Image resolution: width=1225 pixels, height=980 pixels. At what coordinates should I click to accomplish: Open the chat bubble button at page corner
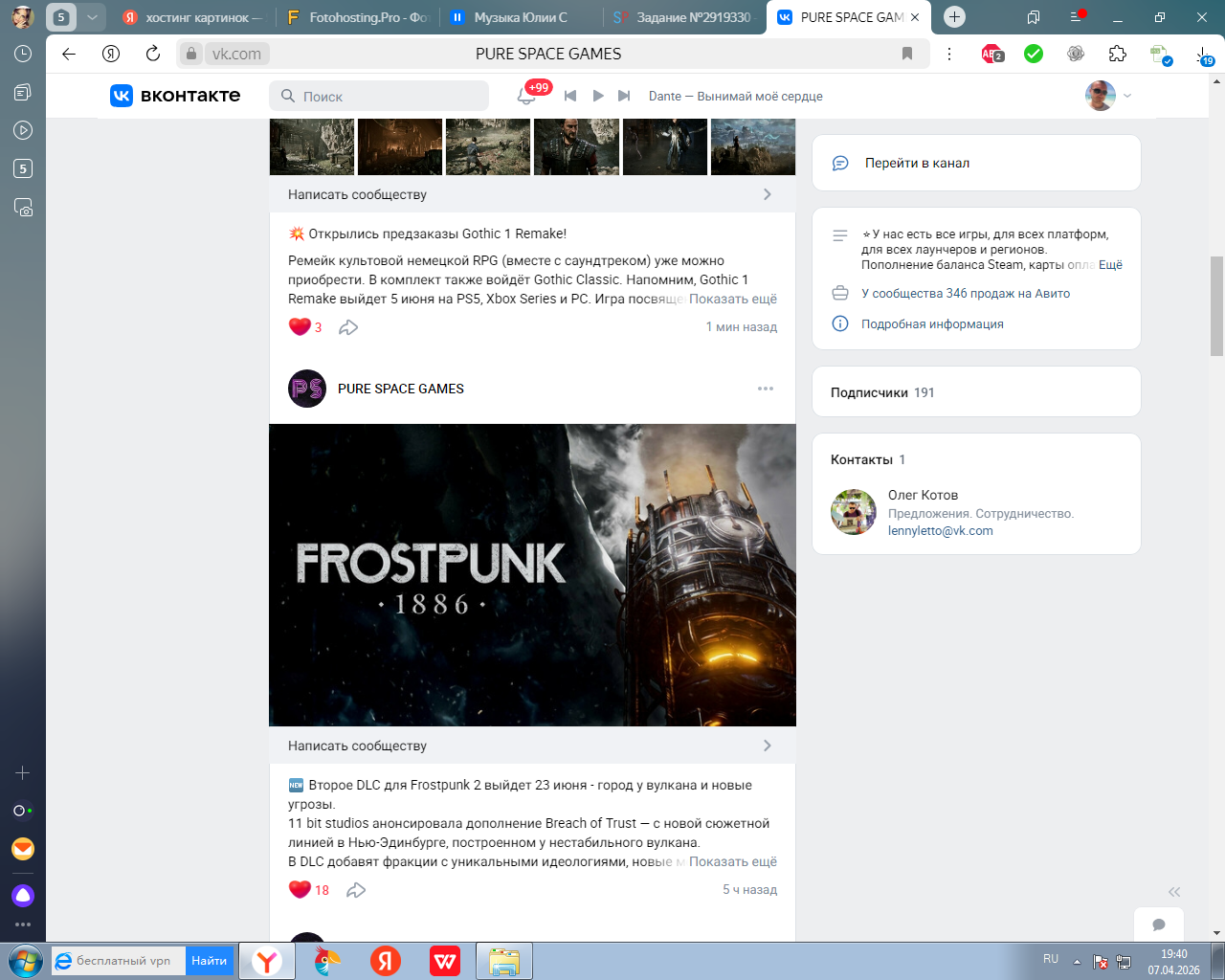(x=1159, y=924)
